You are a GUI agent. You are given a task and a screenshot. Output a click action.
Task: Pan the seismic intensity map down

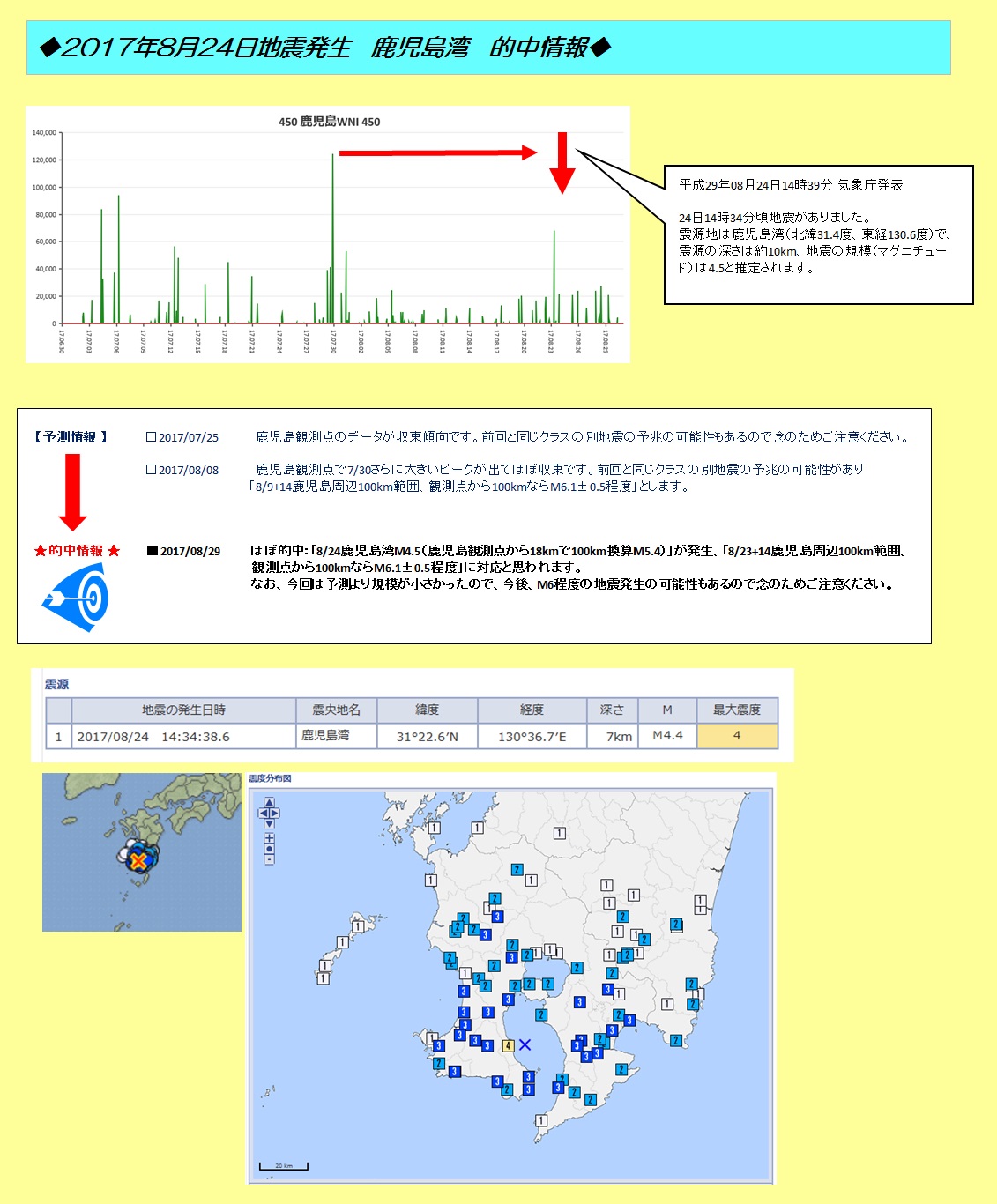269,823
